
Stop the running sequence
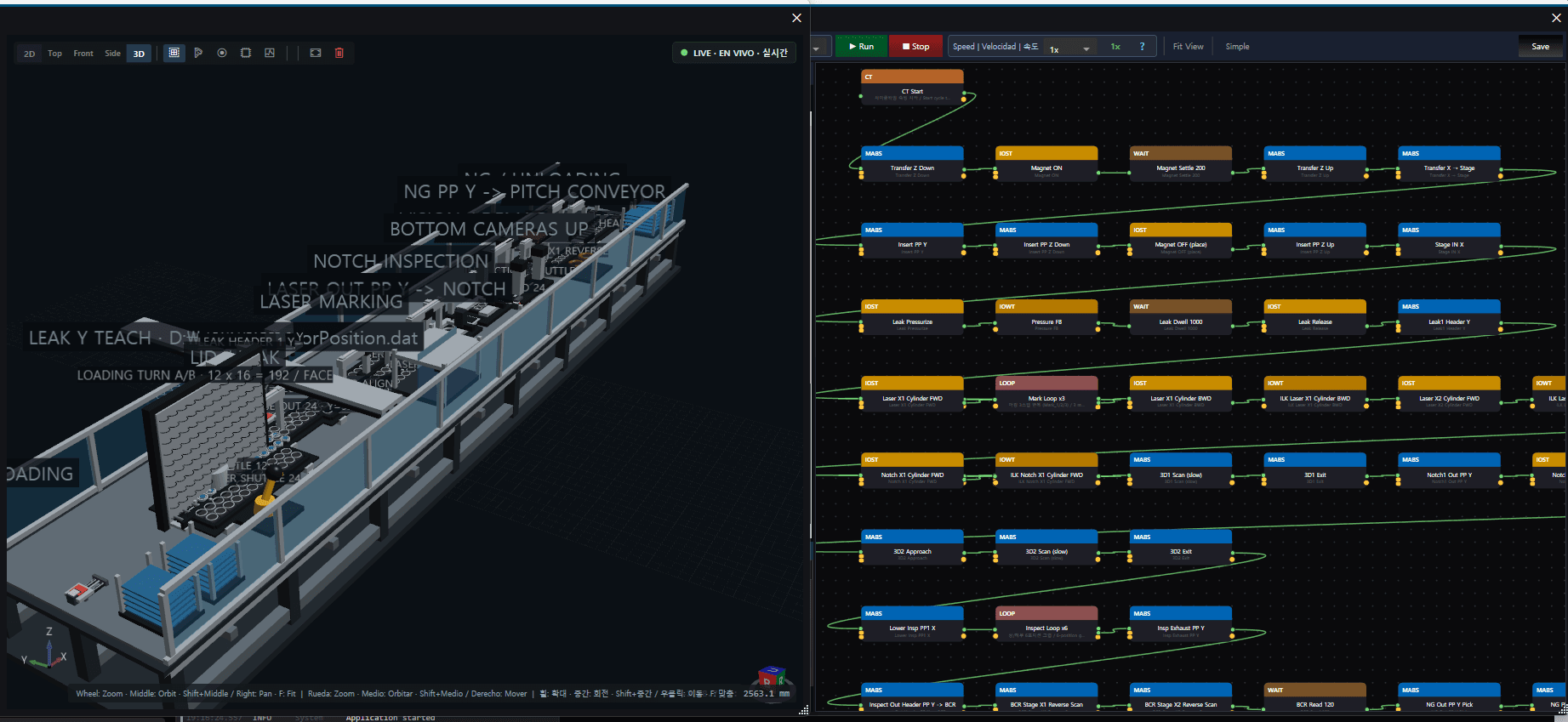tap(915, 47)
